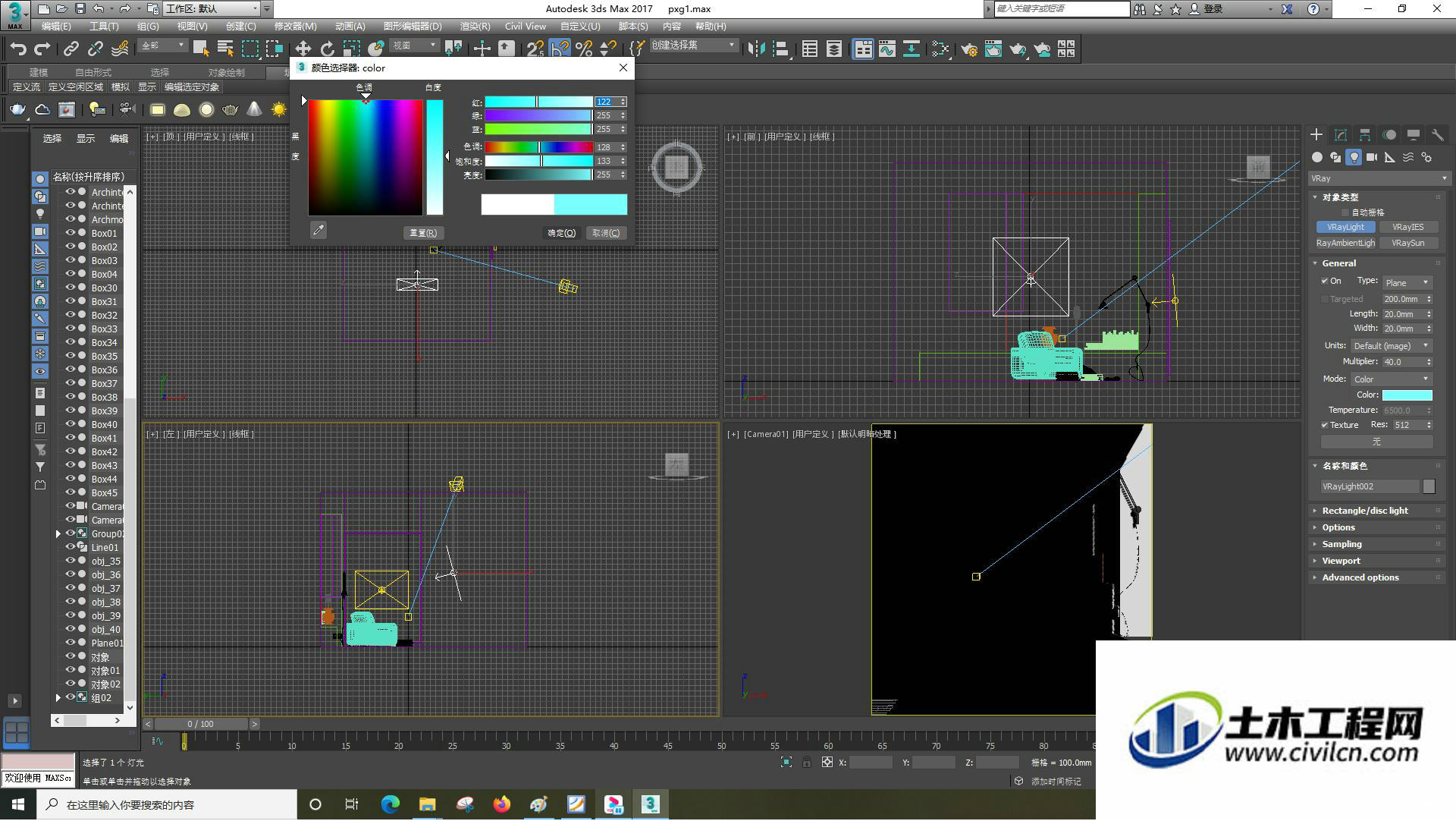
Task: Pick the eyedropper in the color selector
Action: pos(318,230)
